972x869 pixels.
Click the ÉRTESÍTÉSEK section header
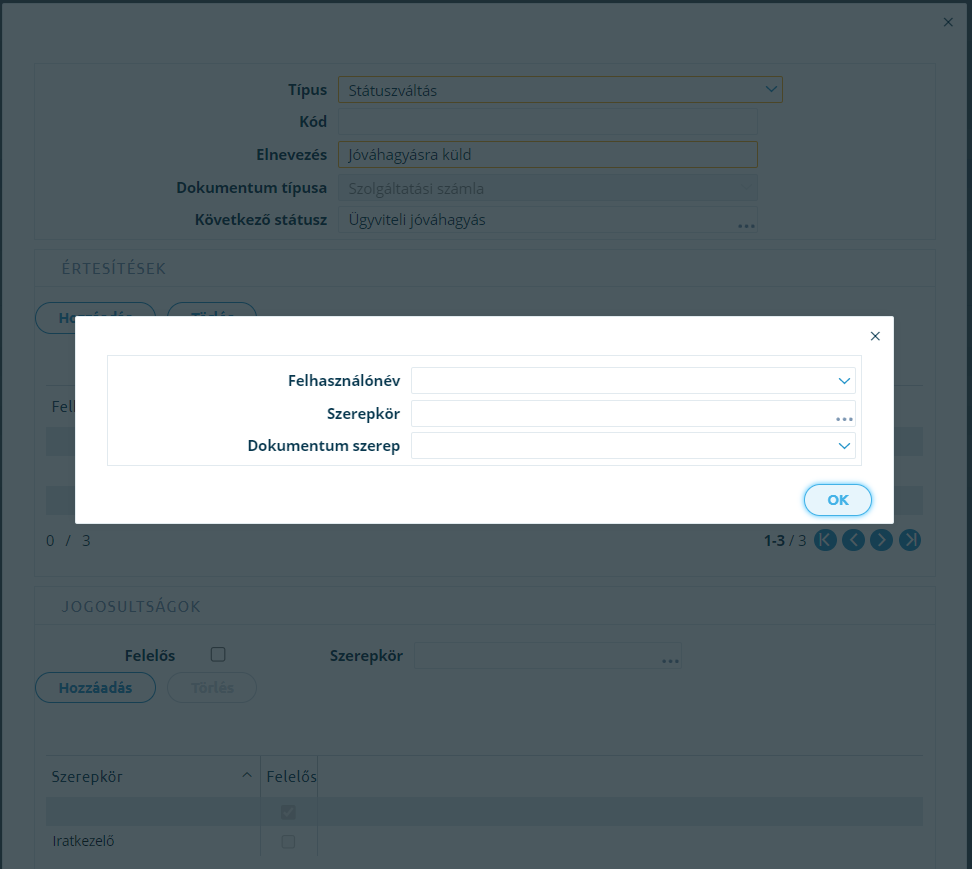click(x=113, y=268)
